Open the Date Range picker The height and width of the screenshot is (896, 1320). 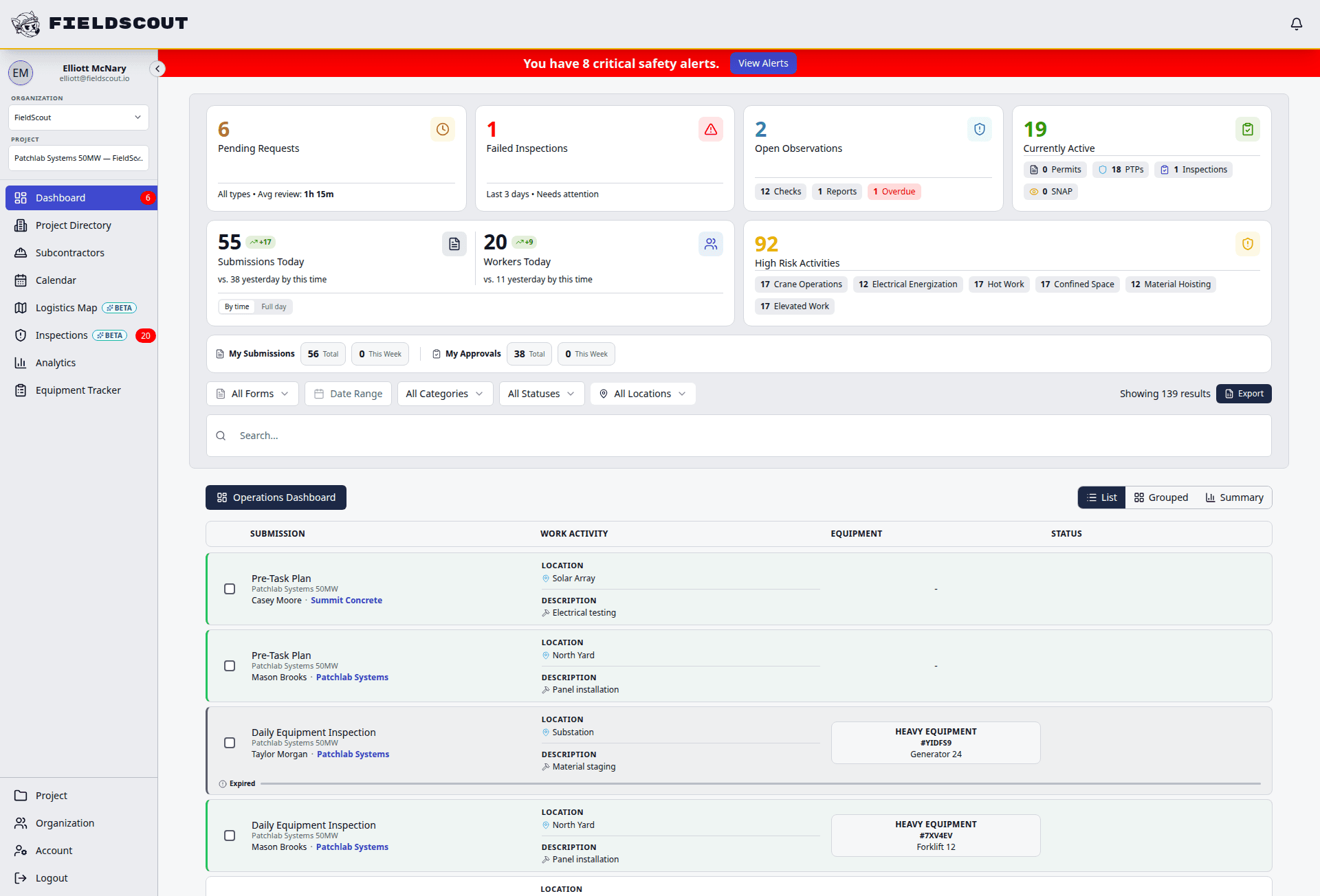348,394
